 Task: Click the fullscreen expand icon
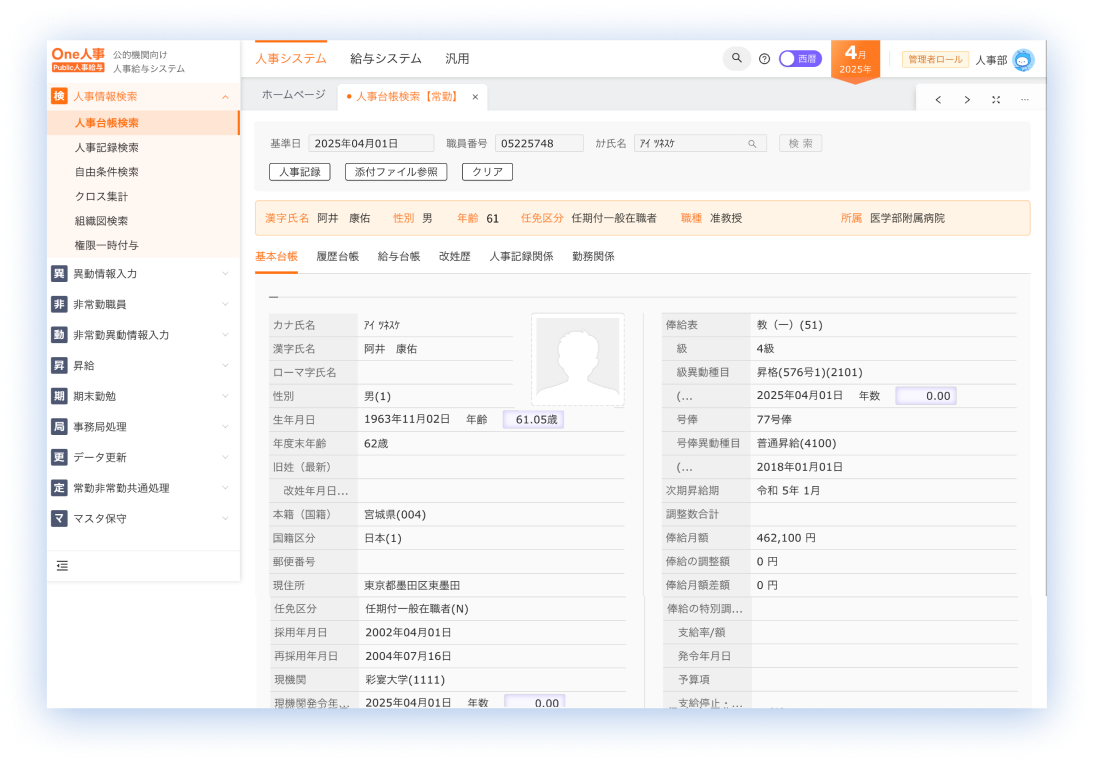coord(996,100)
